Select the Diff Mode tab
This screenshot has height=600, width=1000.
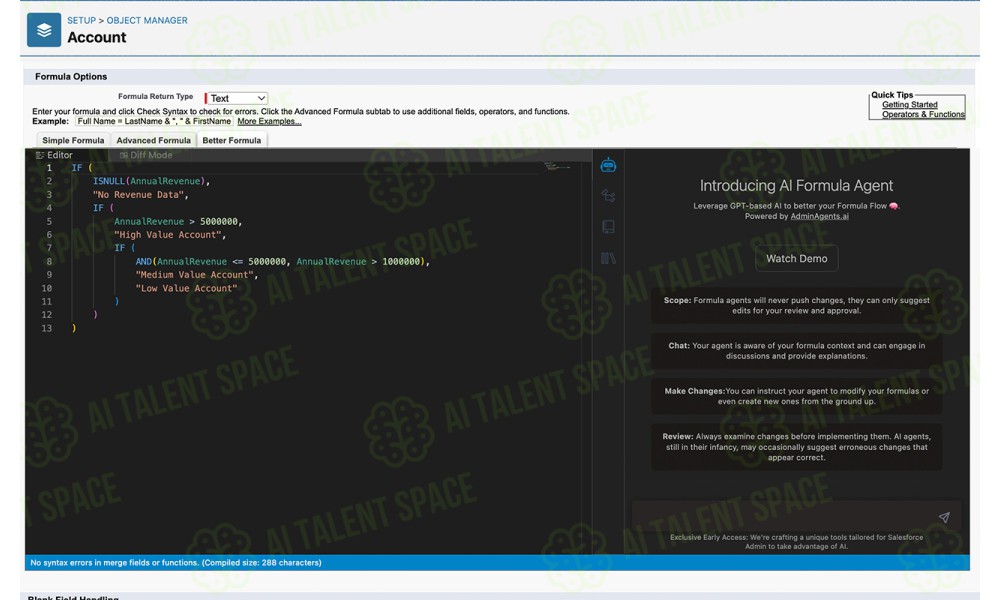146,155
